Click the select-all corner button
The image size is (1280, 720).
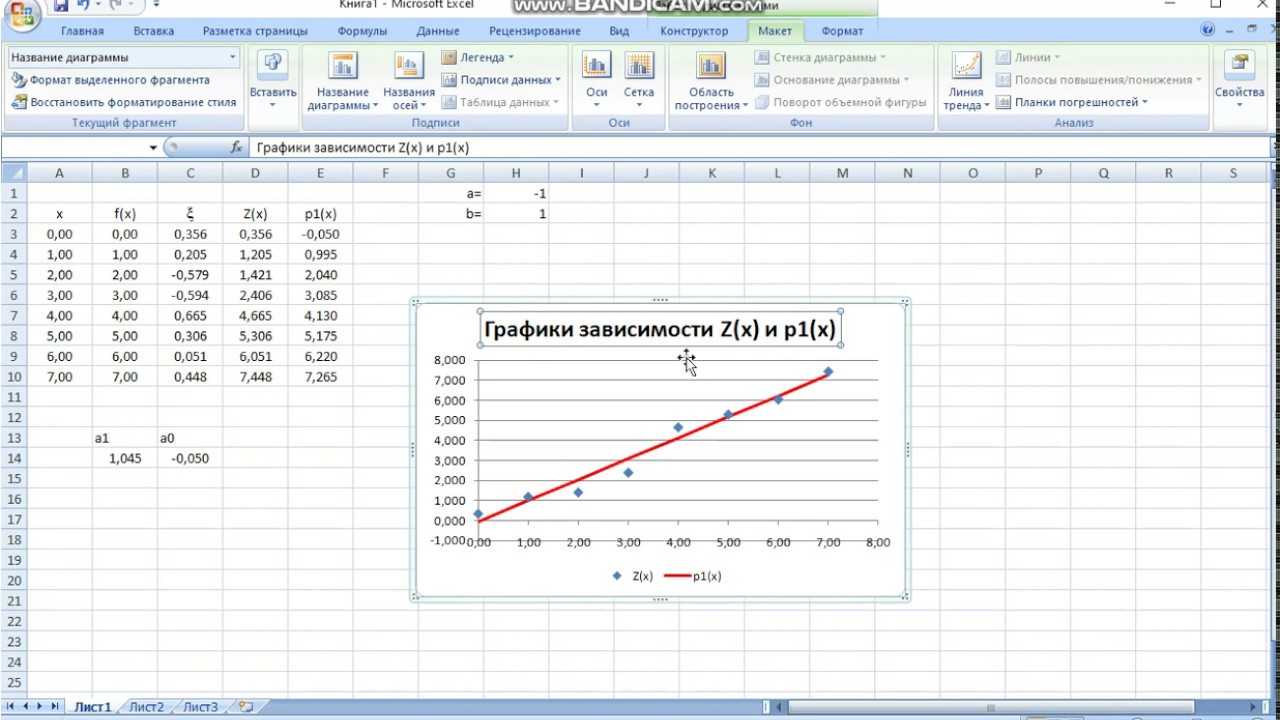(x=13, y=173)
